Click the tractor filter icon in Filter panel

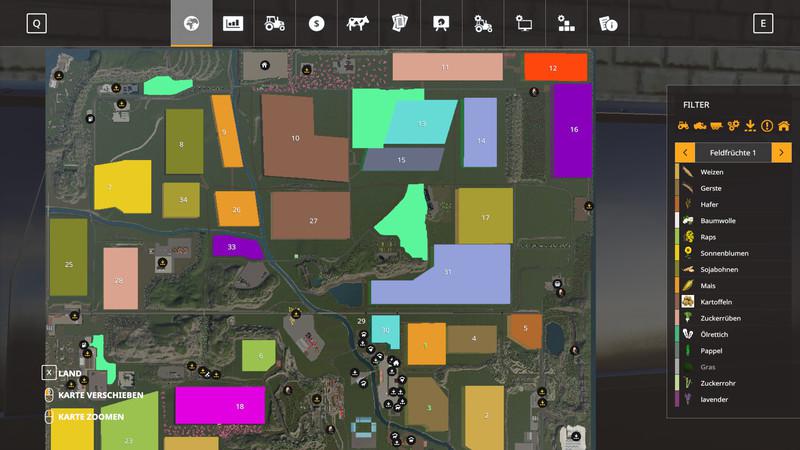pos(684,126)
